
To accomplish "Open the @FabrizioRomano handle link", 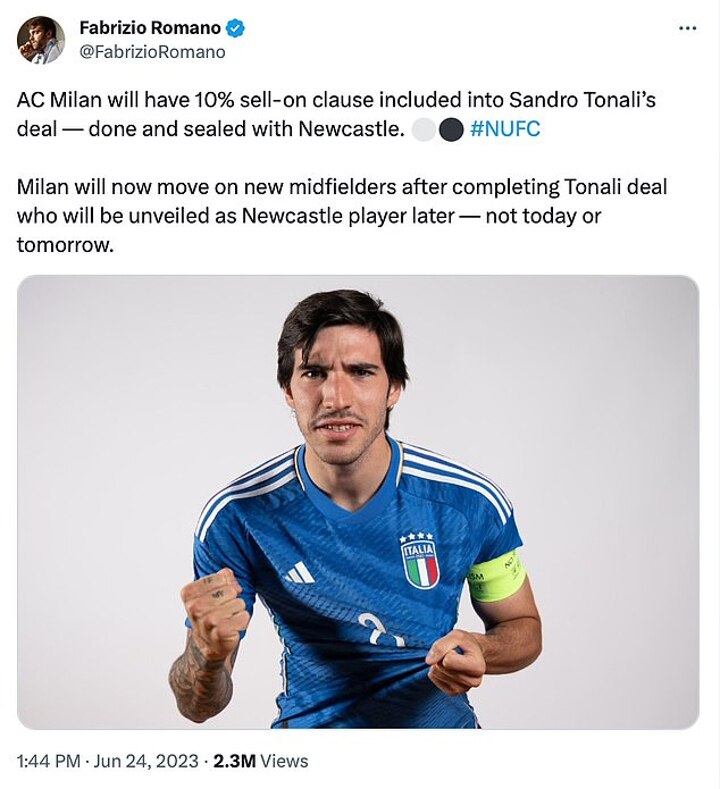I will click(x=152, y=52).
